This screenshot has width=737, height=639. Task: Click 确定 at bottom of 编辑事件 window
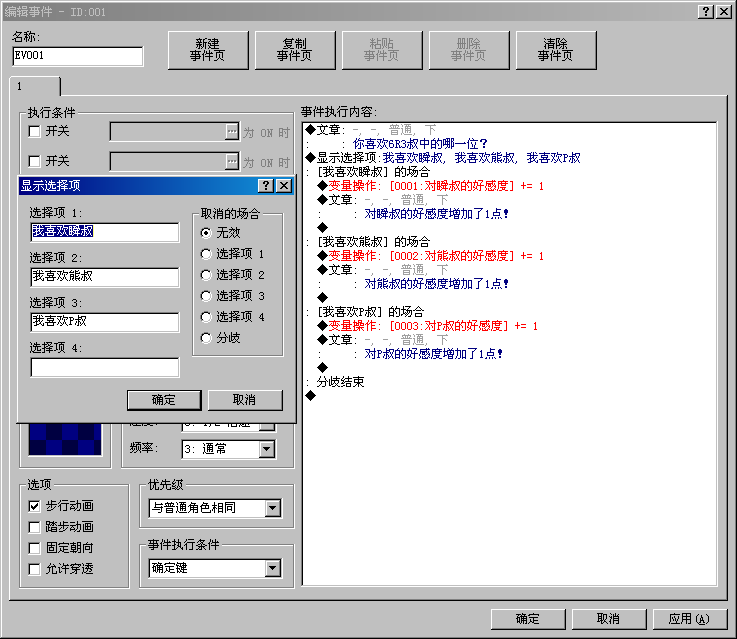528,619
